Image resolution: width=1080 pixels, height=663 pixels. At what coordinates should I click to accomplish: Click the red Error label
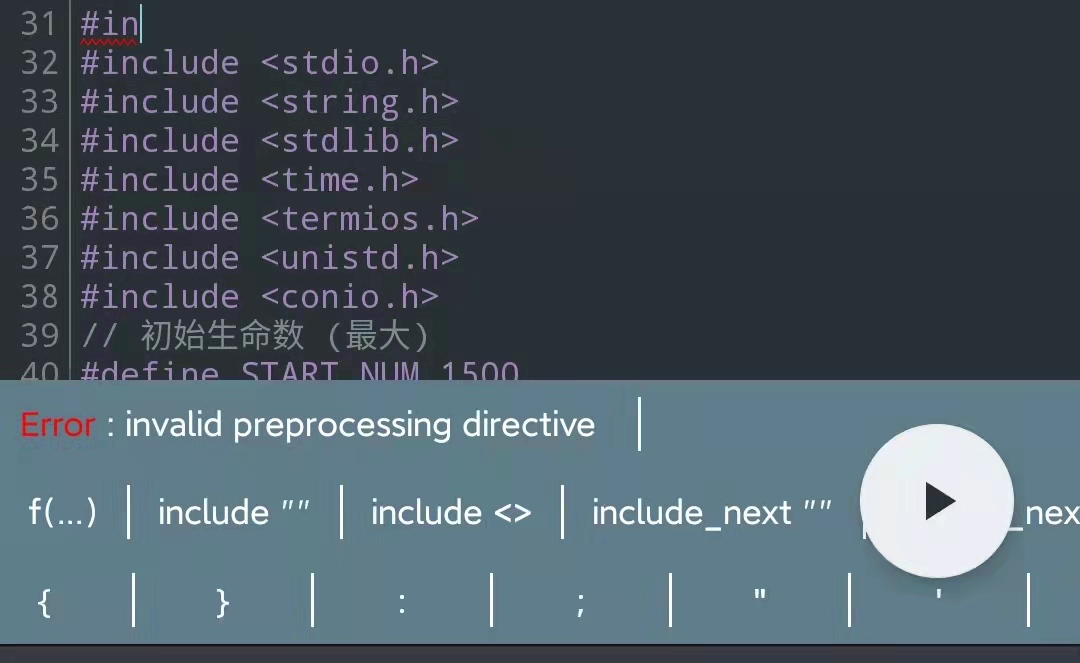point(58,425)
